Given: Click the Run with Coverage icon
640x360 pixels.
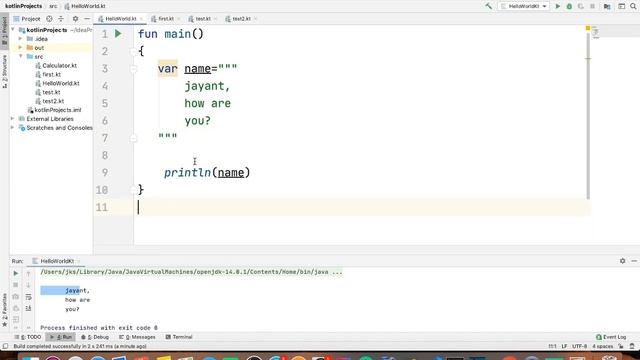Looking at the screenshot, I should click(x=580, y=6).
